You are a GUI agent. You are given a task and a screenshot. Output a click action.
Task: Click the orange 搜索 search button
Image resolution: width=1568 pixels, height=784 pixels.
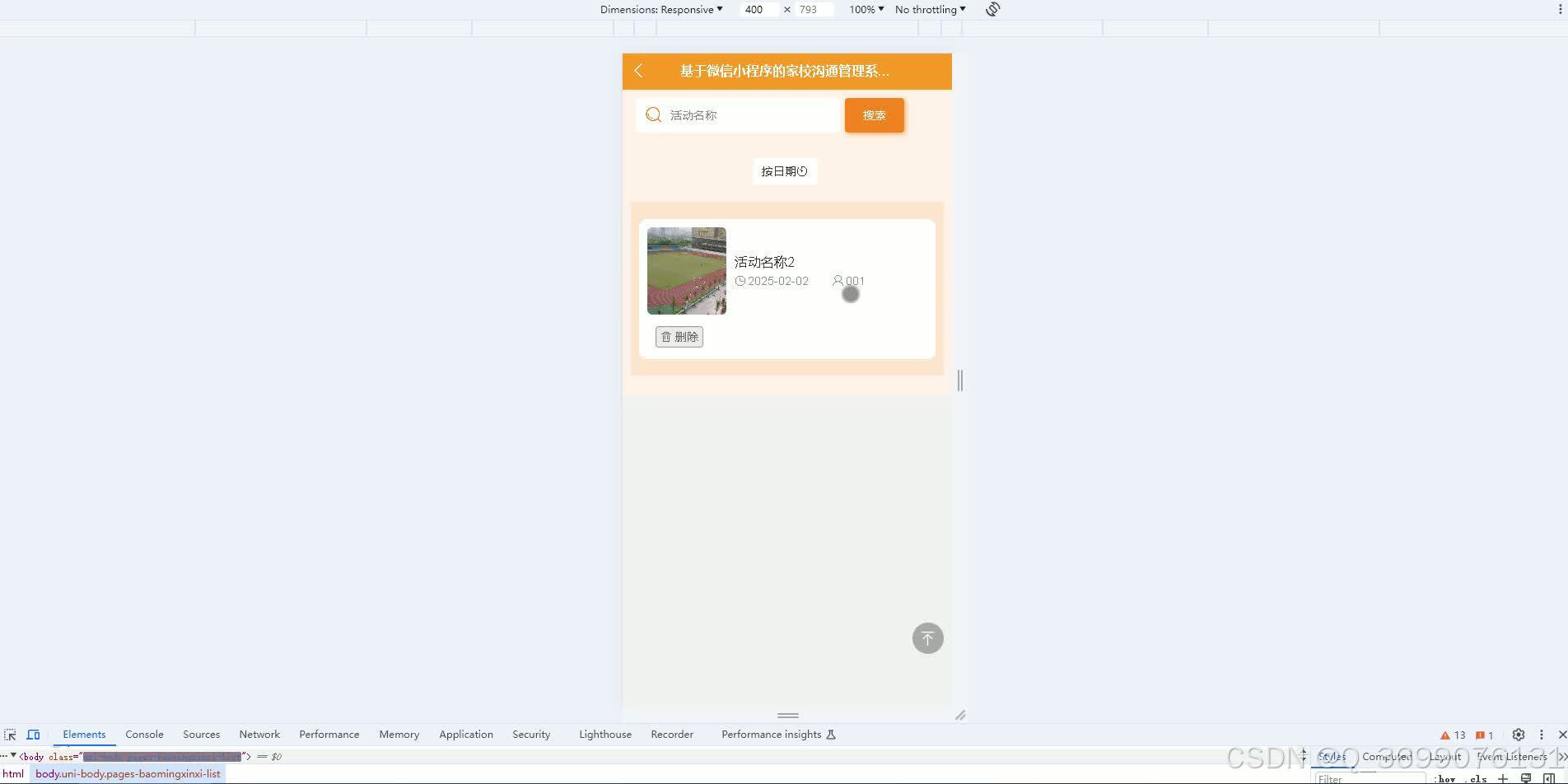pos(874,115)
